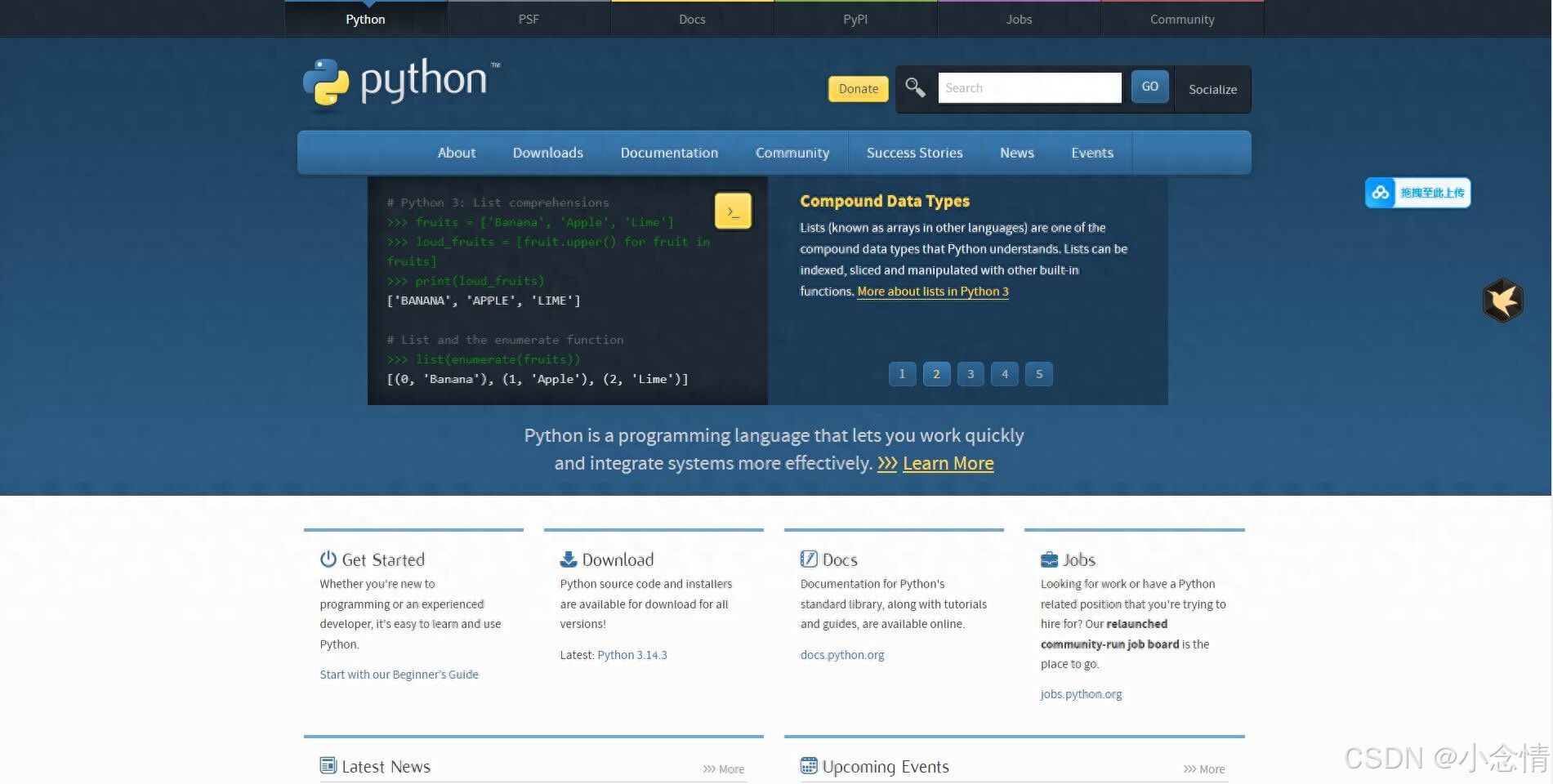This screenshot has height=784, width=1553.
Task: Click the Latest News newspaper icon
Action: 328,766
